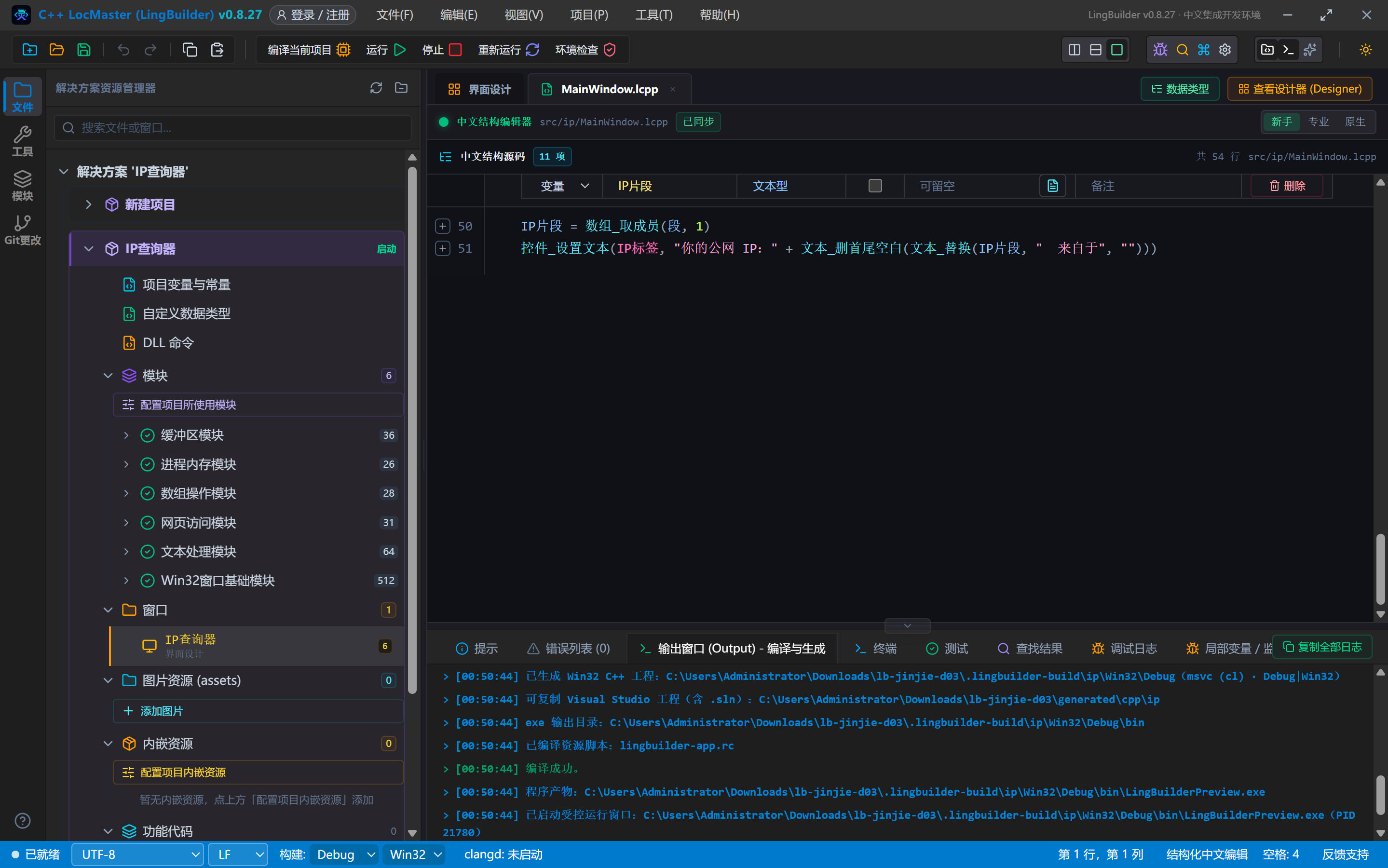
Task: Click 复制全部日志 button
Action: [x=1322, y=647]
